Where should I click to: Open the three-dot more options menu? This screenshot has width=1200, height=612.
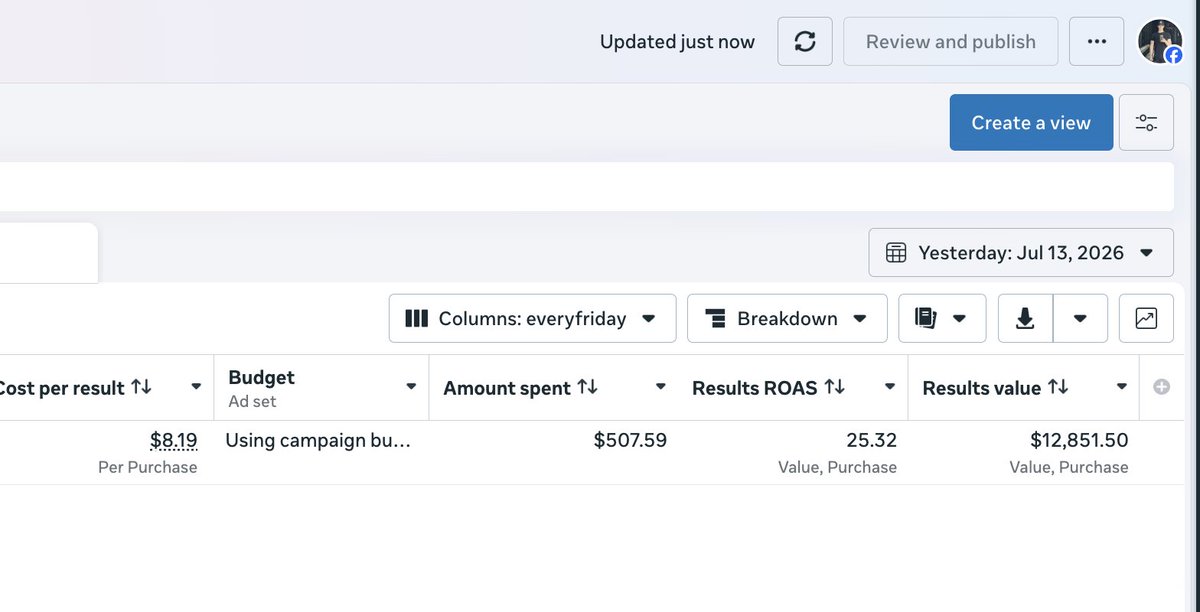[x=1096, y=42]
